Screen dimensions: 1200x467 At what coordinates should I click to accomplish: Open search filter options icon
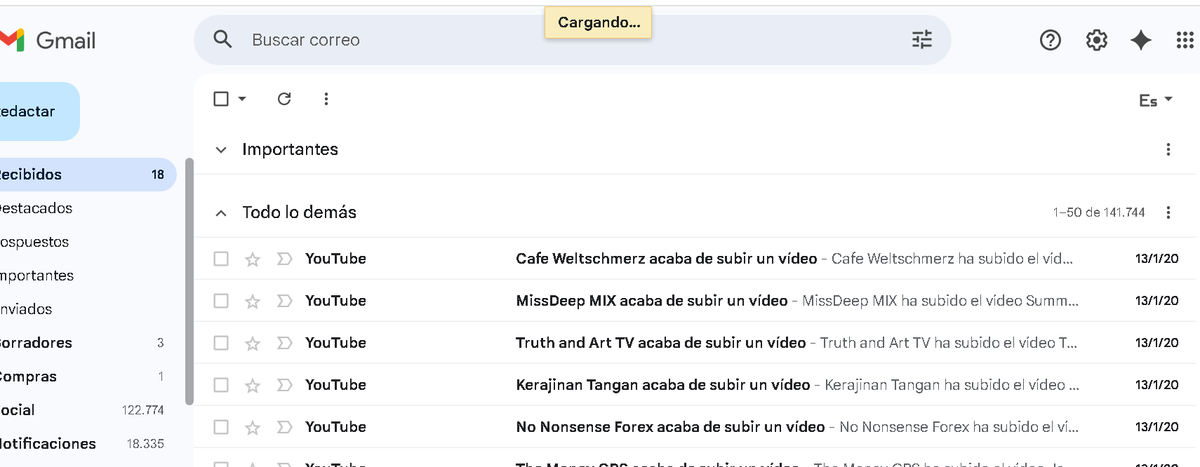[921, 40]
